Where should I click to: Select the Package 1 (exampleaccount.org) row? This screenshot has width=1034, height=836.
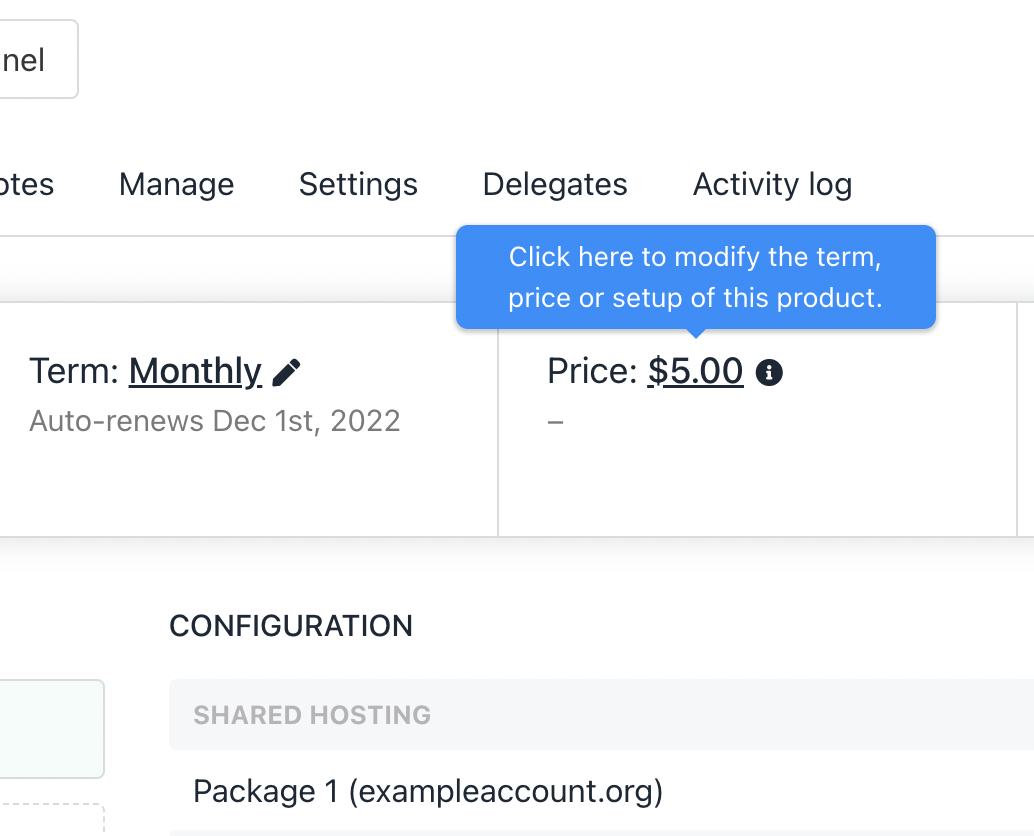coord(428,792)
